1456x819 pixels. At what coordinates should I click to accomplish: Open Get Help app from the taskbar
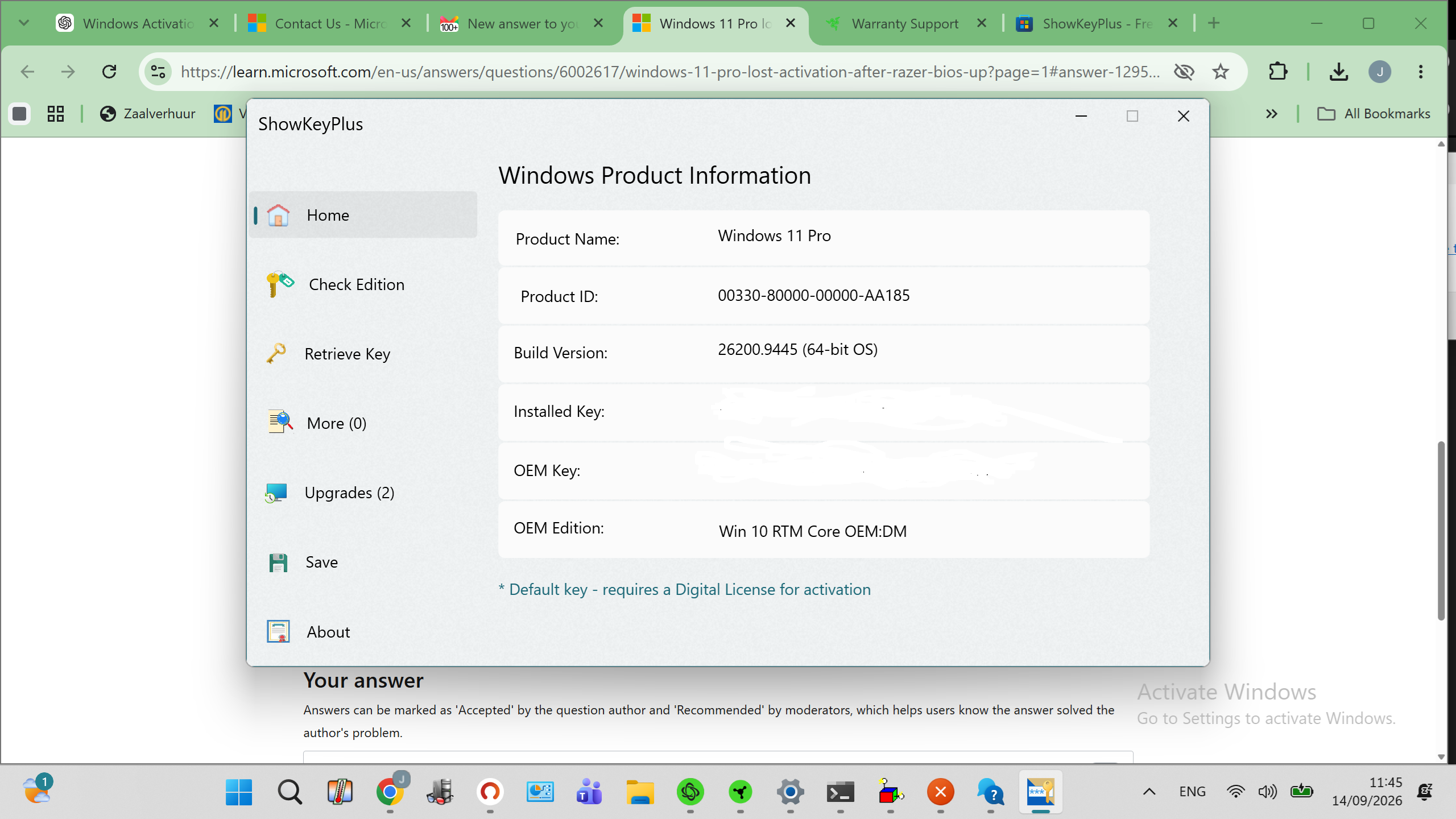click(991, 792)
